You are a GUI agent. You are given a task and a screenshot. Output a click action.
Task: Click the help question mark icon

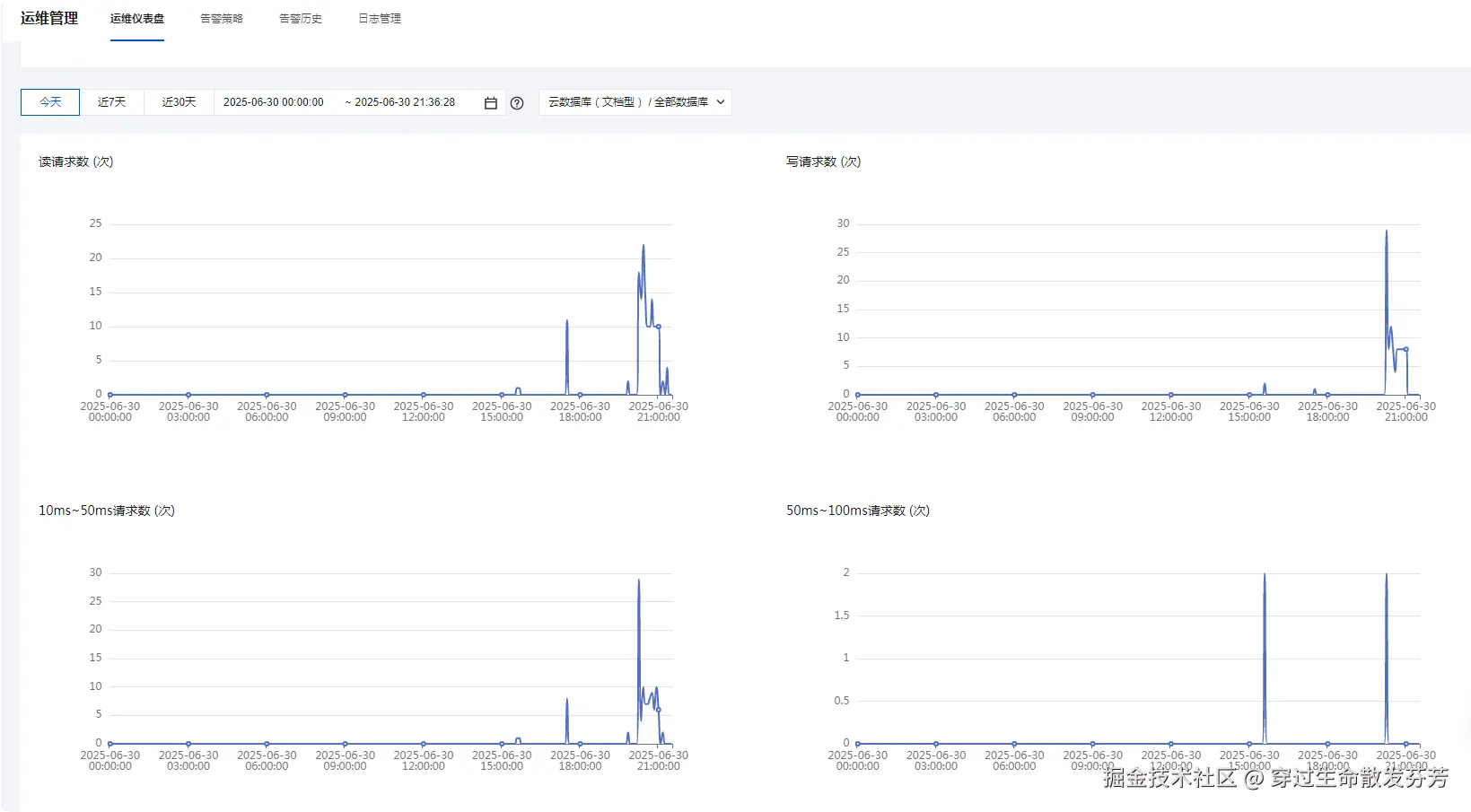pyautogui.click(x=517, y=103)
